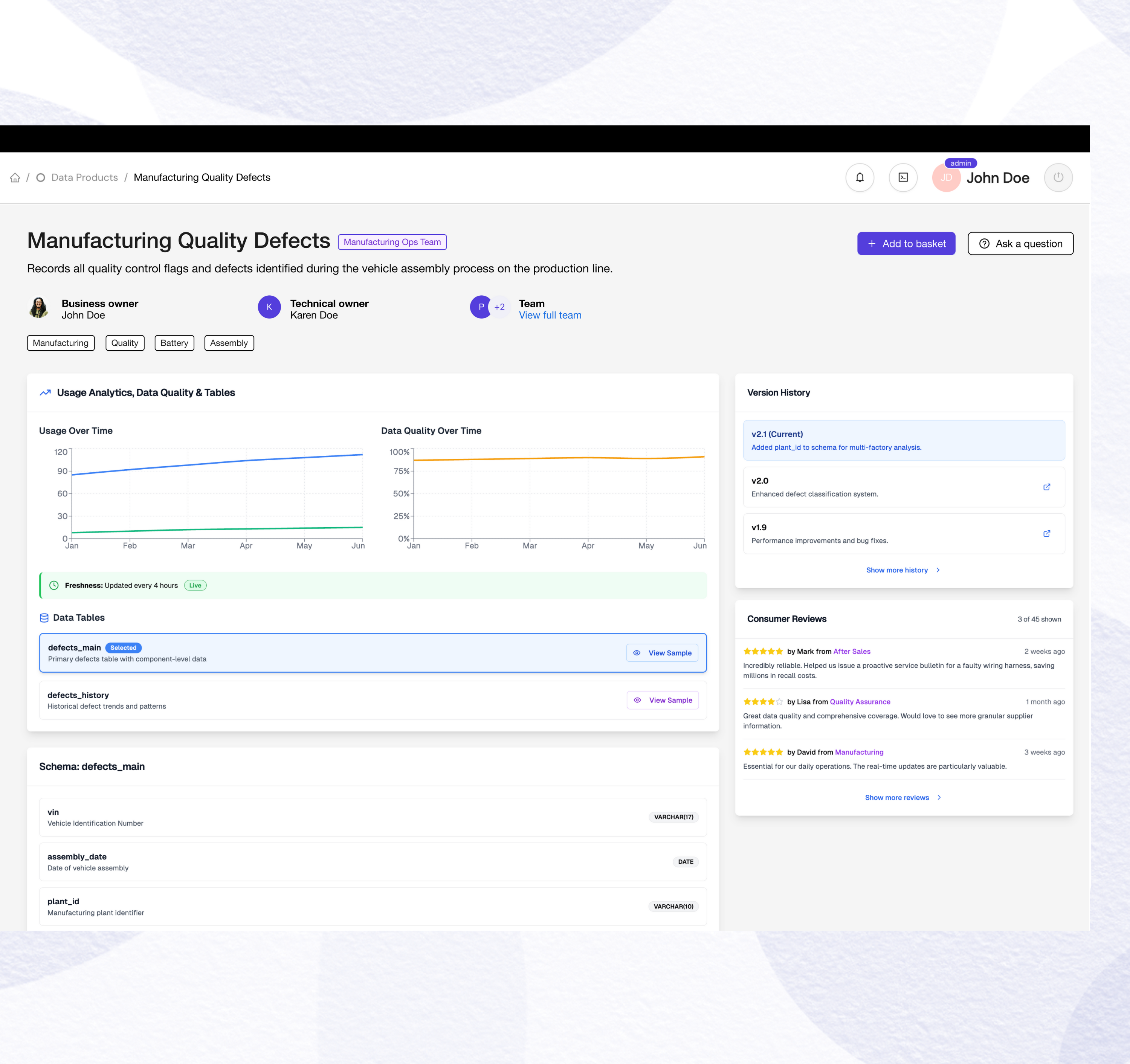The width and height of the screenshot is (1130, 1064).
Task: Open After Sales department link
Action: [852, 651]
